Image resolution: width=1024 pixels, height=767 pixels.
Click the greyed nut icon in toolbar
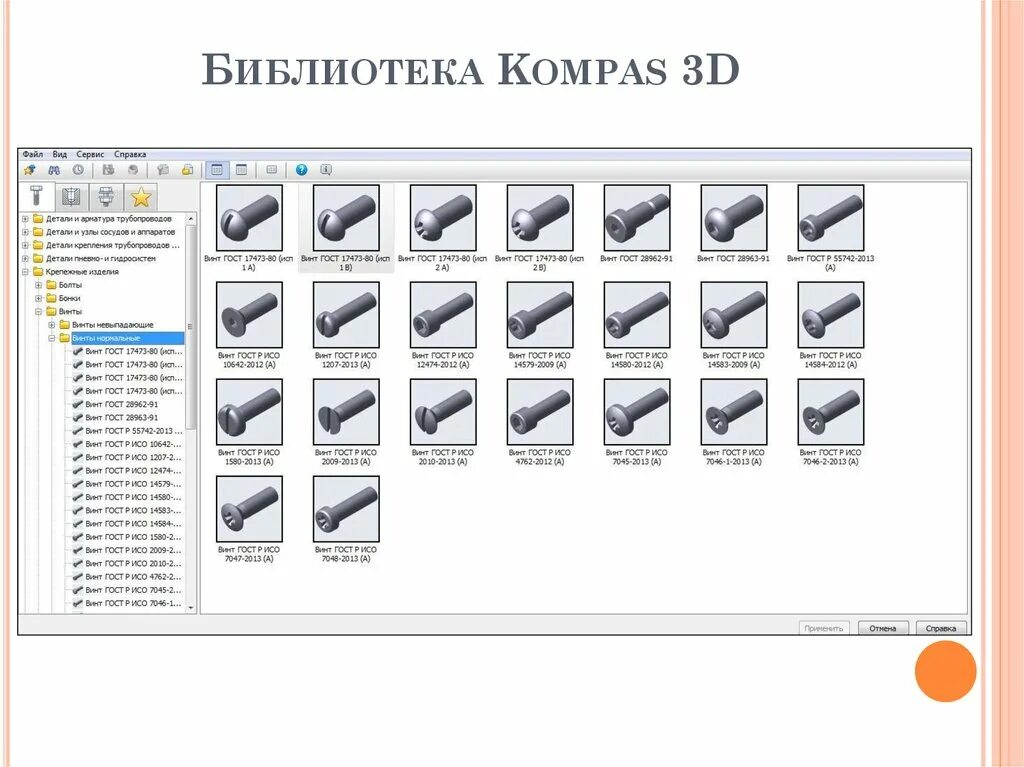[x=133, y=170]
